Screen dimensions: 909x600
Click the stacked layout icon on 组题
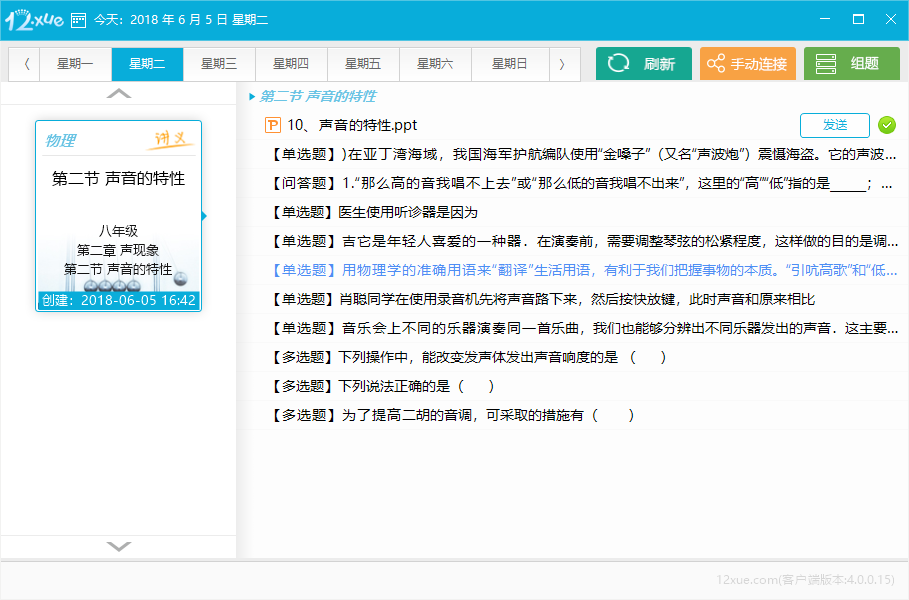(825, 64)
